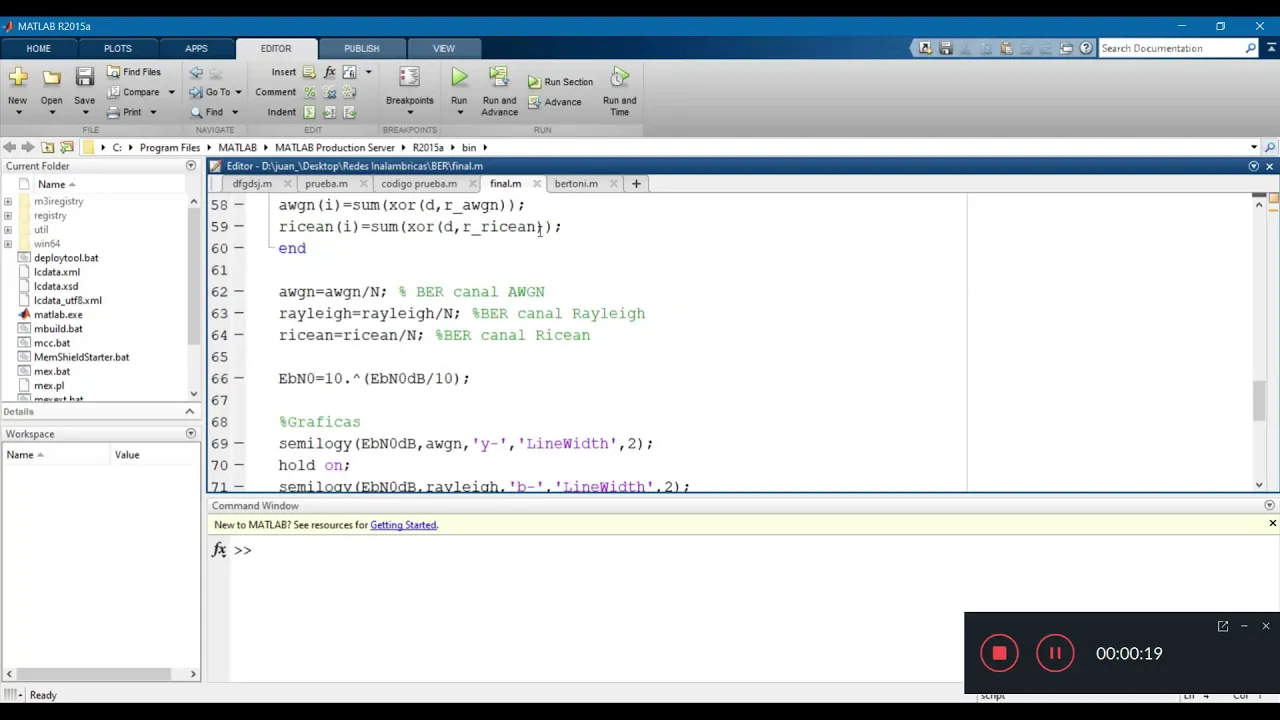Close the New to MATLAB banner
Screen dimensions: 1280x720
(1272, 524)
